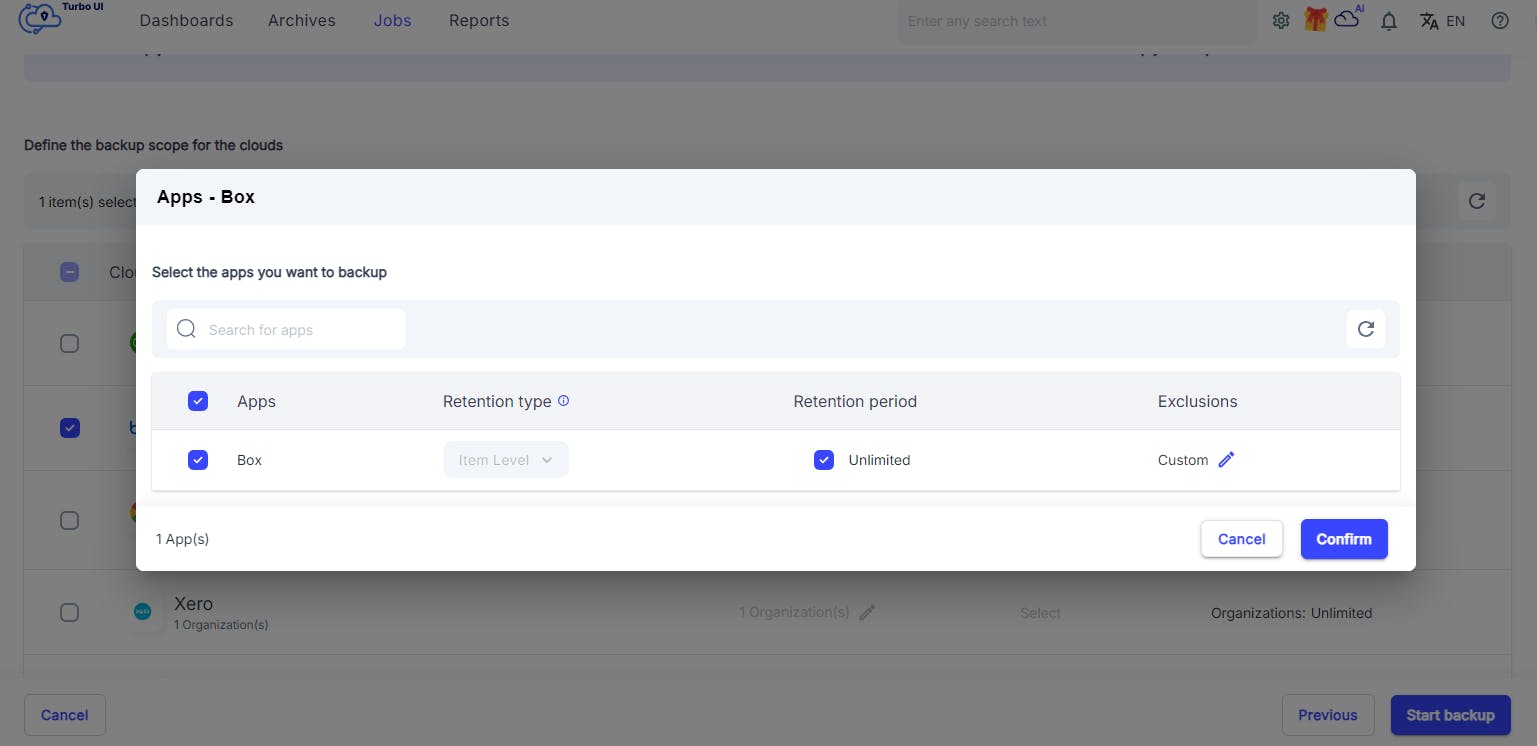1537x746 pixels.
Task: Confirm the app selection
Action: [1344, 539]
